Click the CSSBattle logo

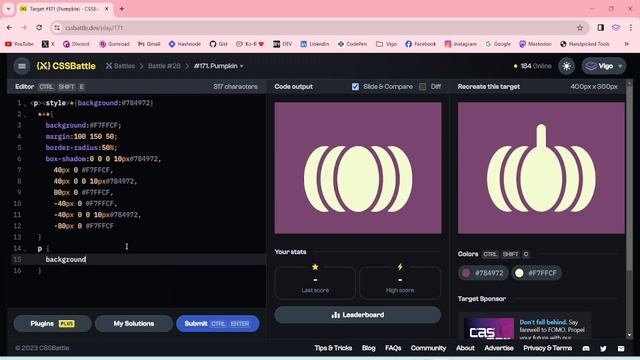pos(66,66)
